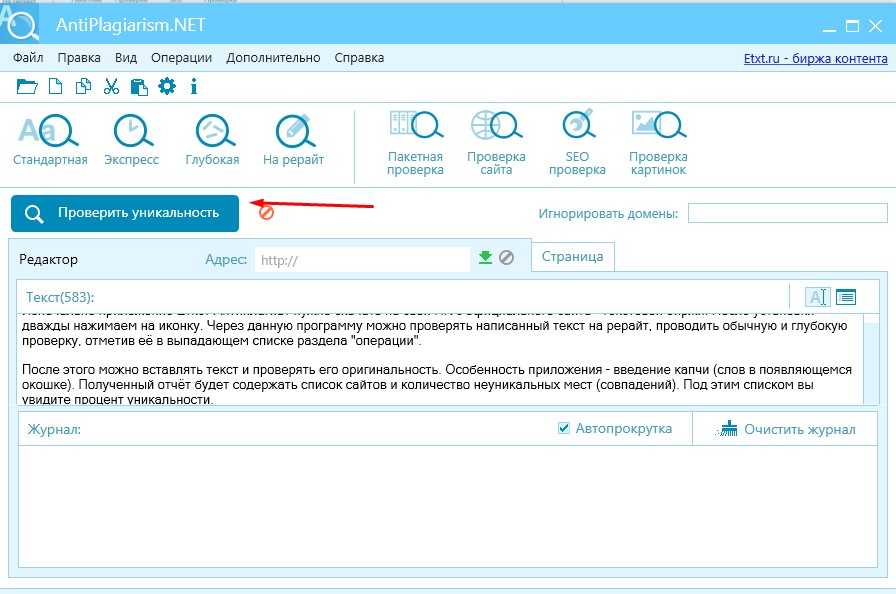The image size is (896, 594).
Task: Open the Операции menu
Action: pyautogui.click(x=181, y=58)
